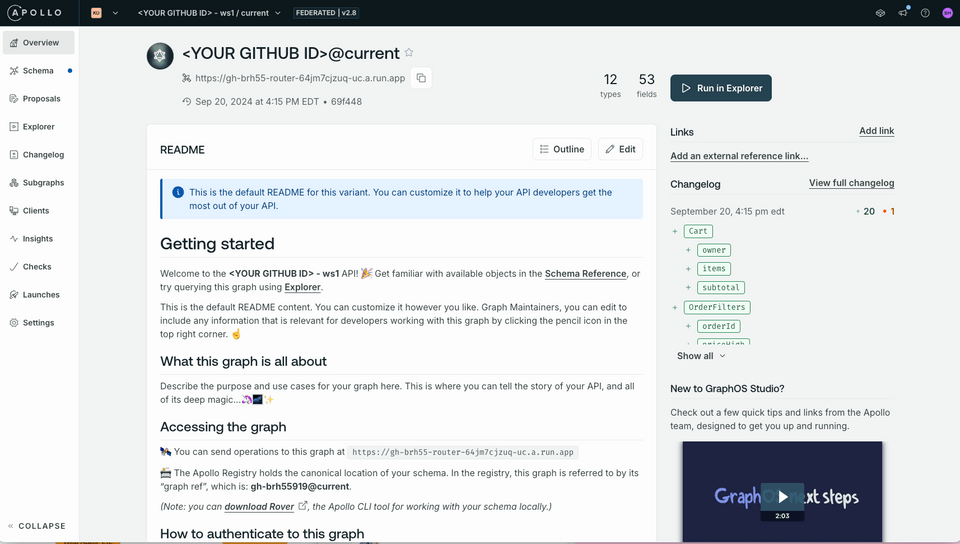Click the Apollo logo
Screen dimensions: 960x544
point(34,12)
